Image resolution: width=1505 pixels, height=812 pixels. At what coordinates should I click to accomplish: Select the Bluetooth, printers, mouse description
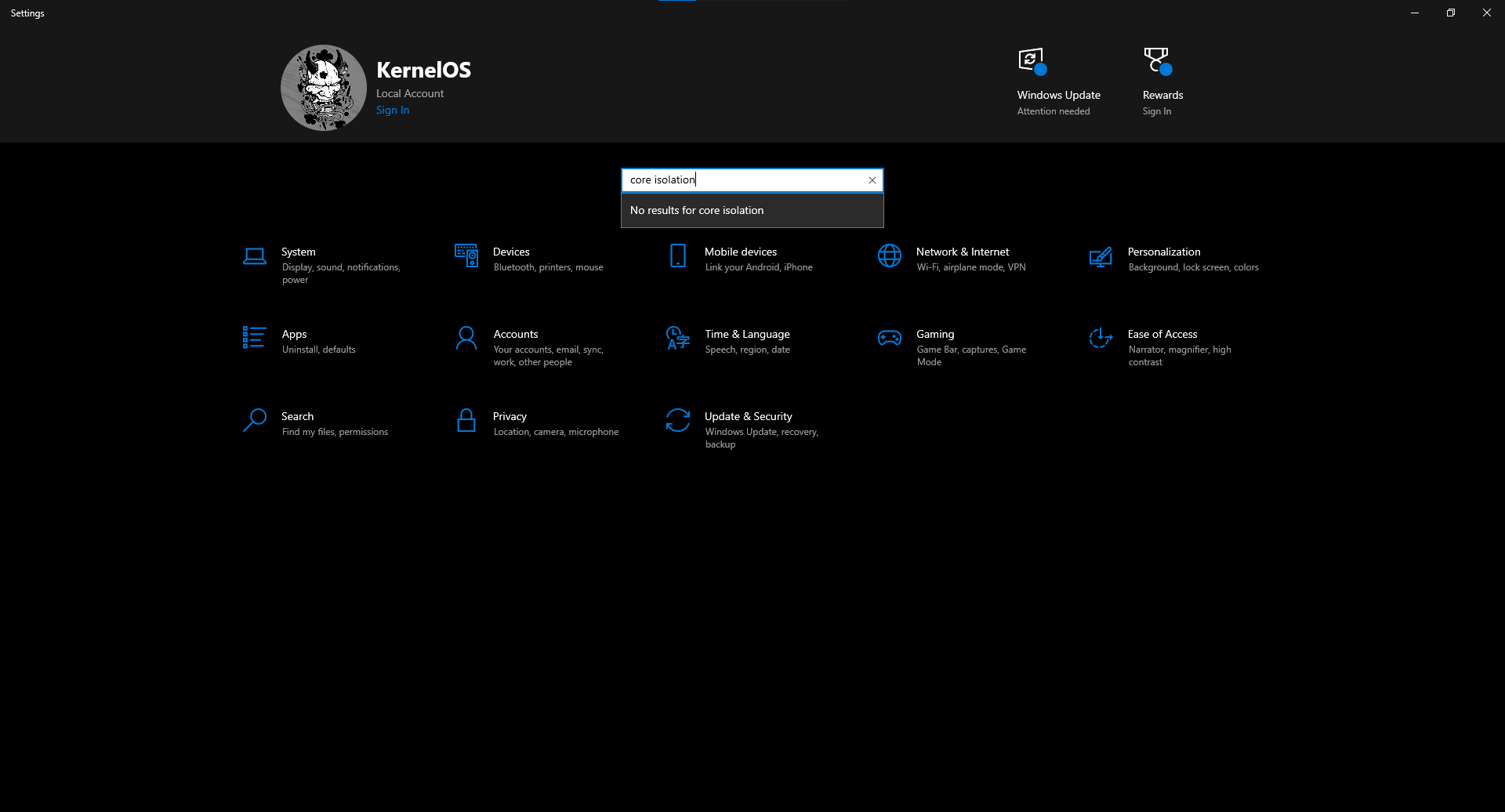pos(549,267)
